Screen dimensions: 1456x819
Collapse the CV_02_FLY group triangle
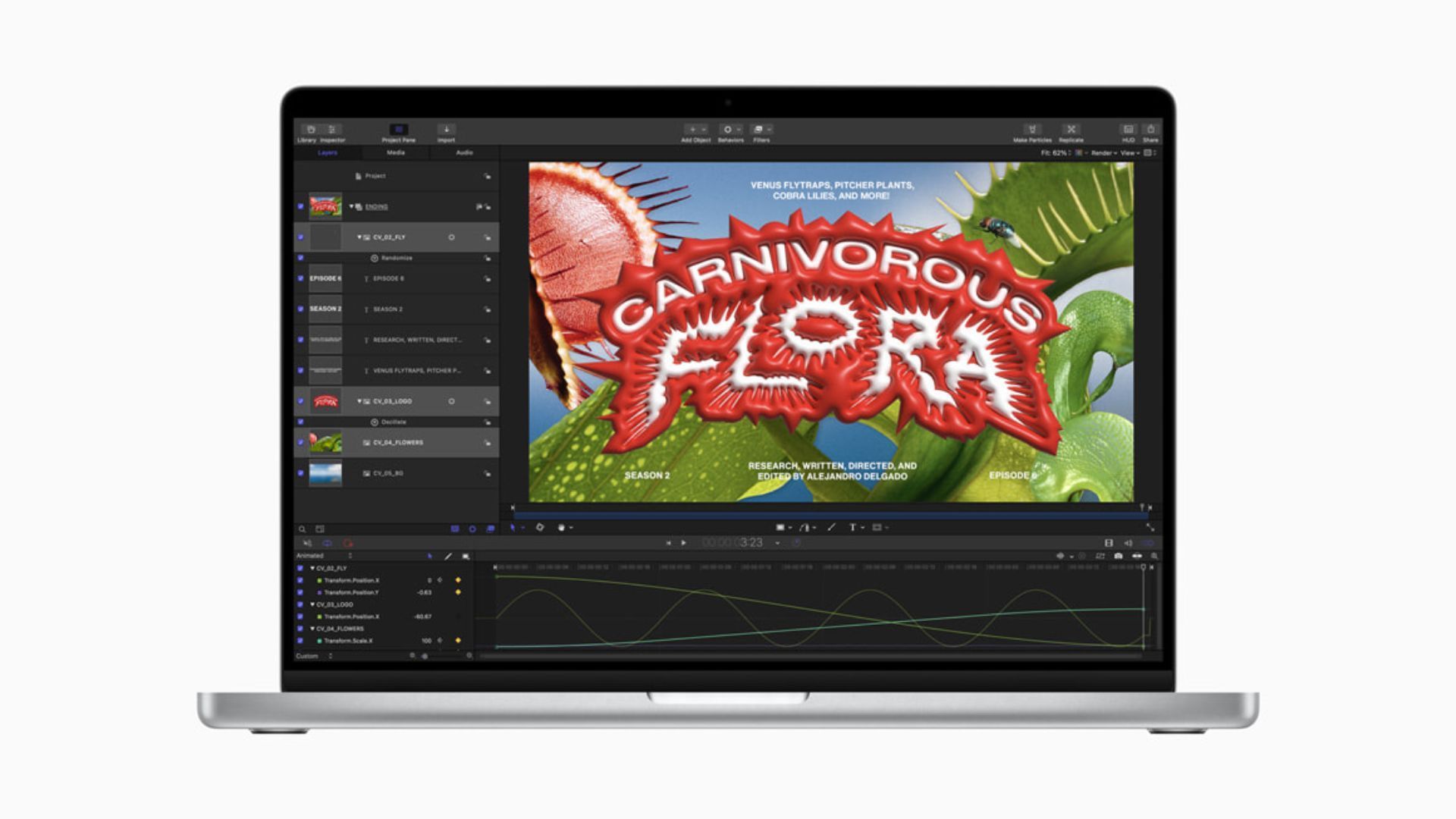click(359, 237)
